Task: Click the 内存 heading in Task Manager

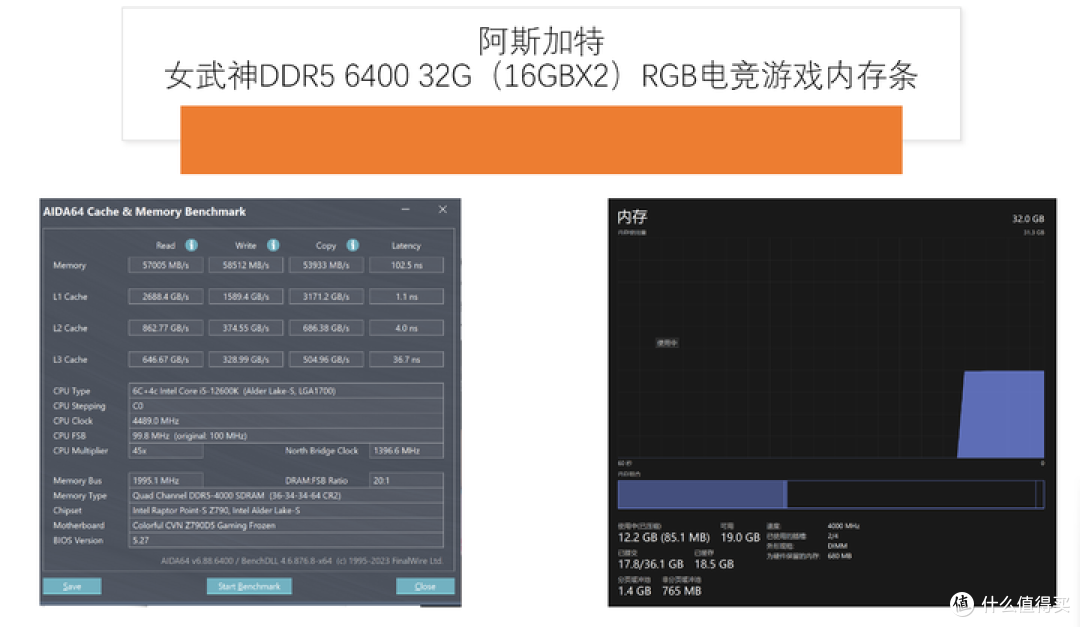Action: click(x=632, y=217)
